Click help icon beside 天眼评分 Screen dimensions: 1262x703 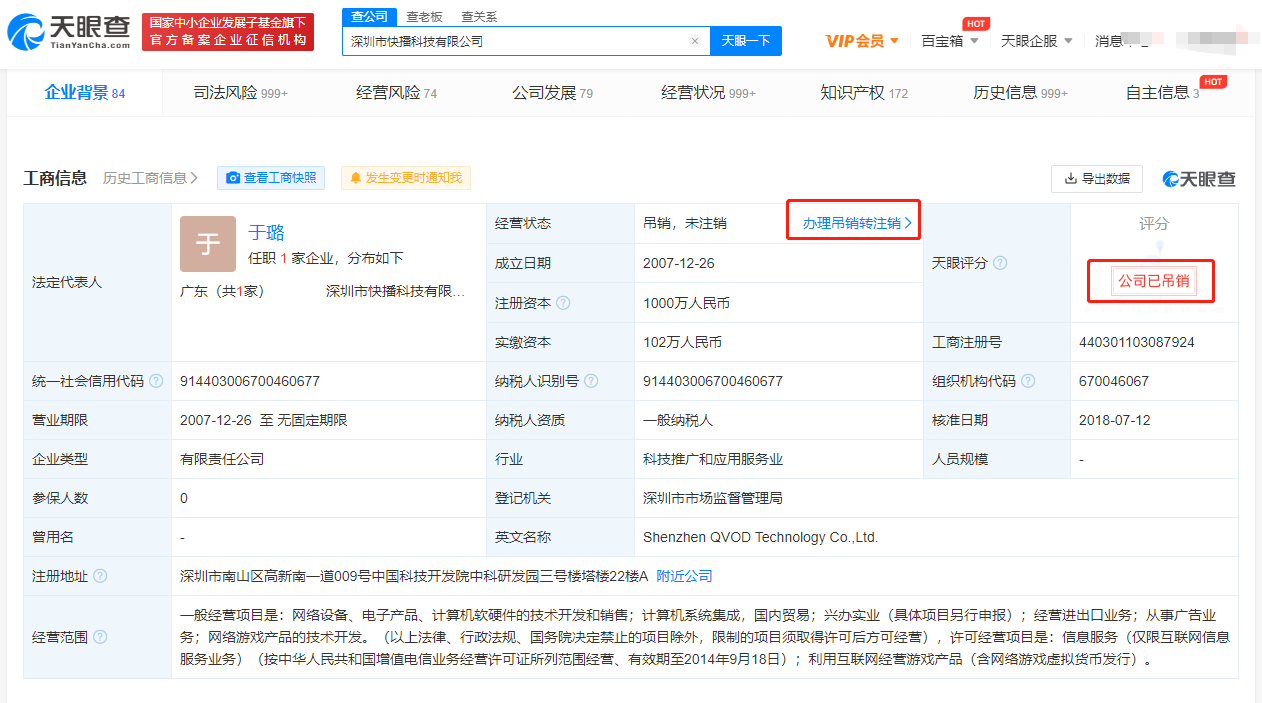coord(999,263)
